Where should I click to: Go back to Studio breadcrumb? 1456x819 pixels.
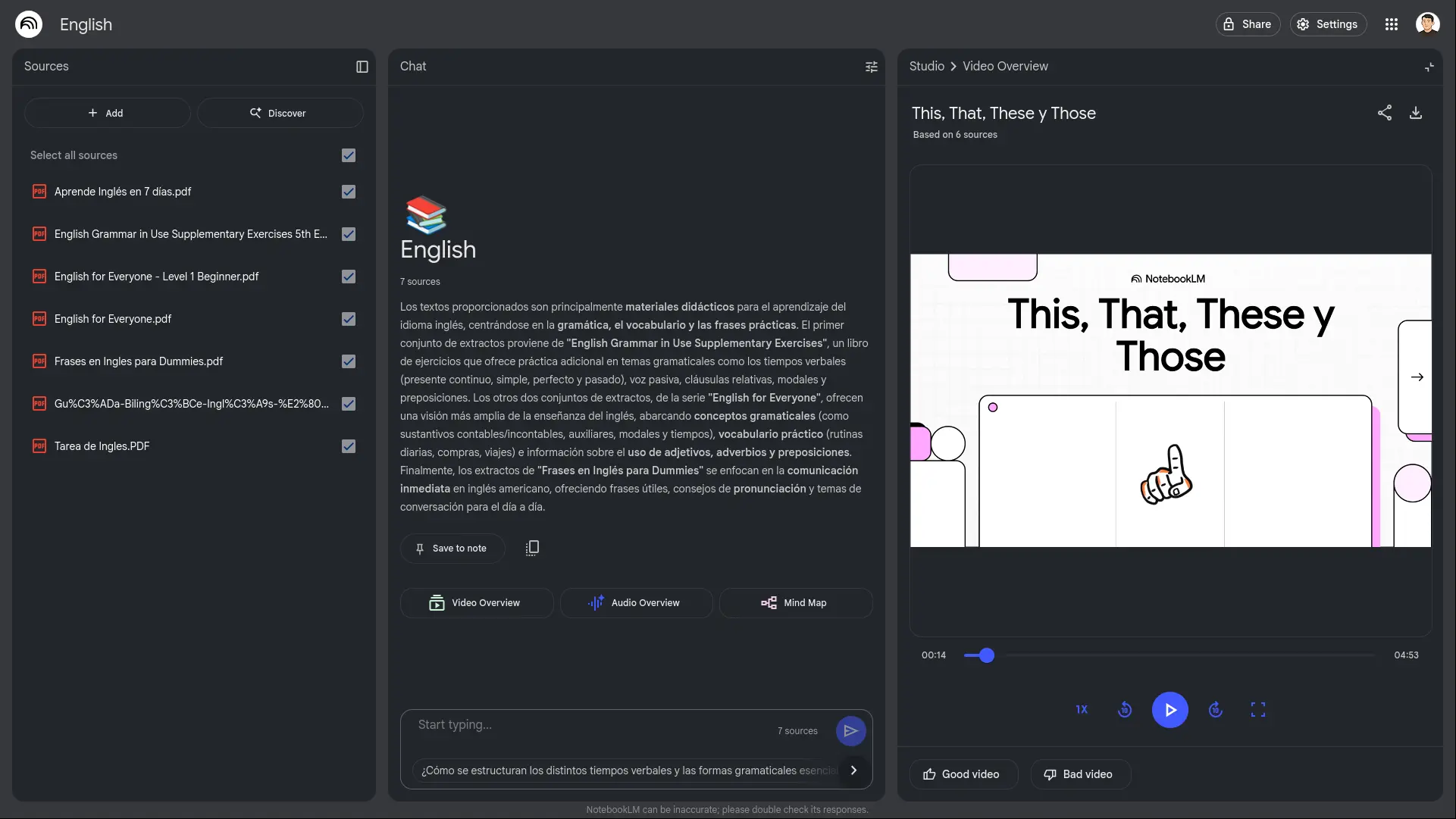[x=926, y=67]
